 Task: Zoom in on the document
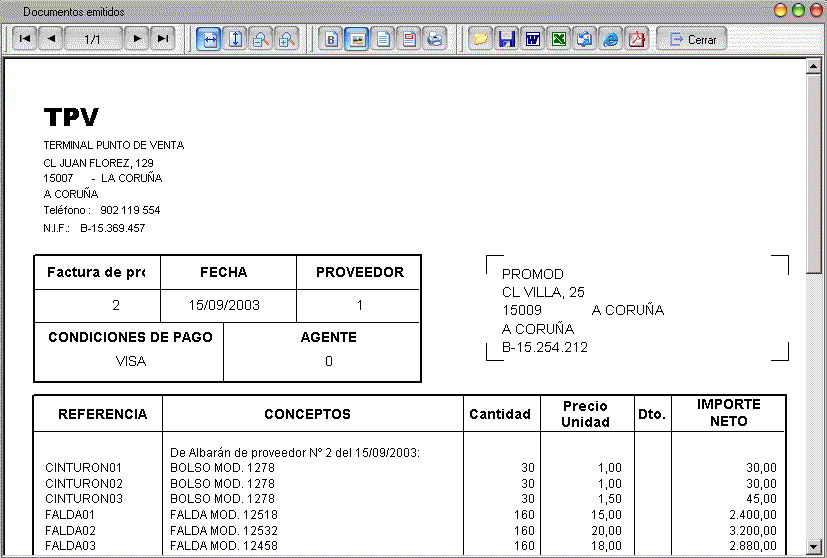tap(286, 39)
